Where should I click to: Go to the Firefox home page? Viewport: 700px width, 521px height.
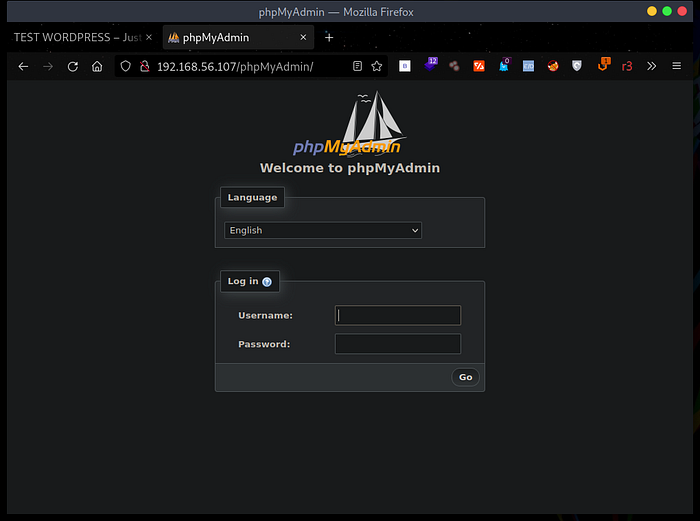[97, 66]
